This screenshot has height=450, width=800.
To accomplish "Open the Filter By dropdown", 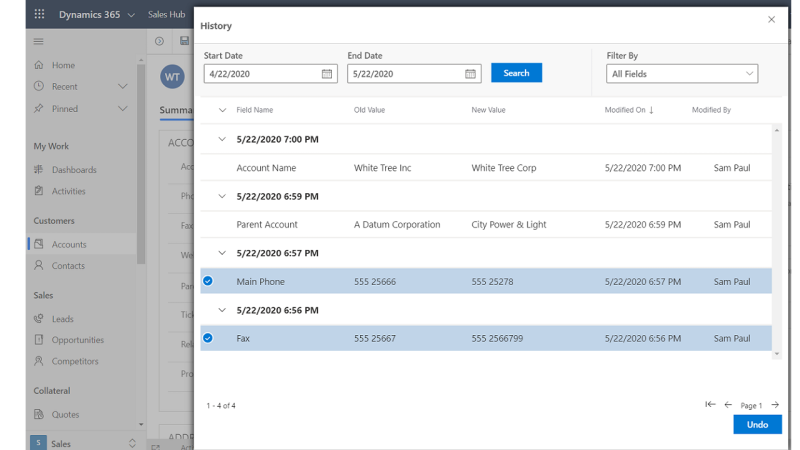I will (682, 74).
